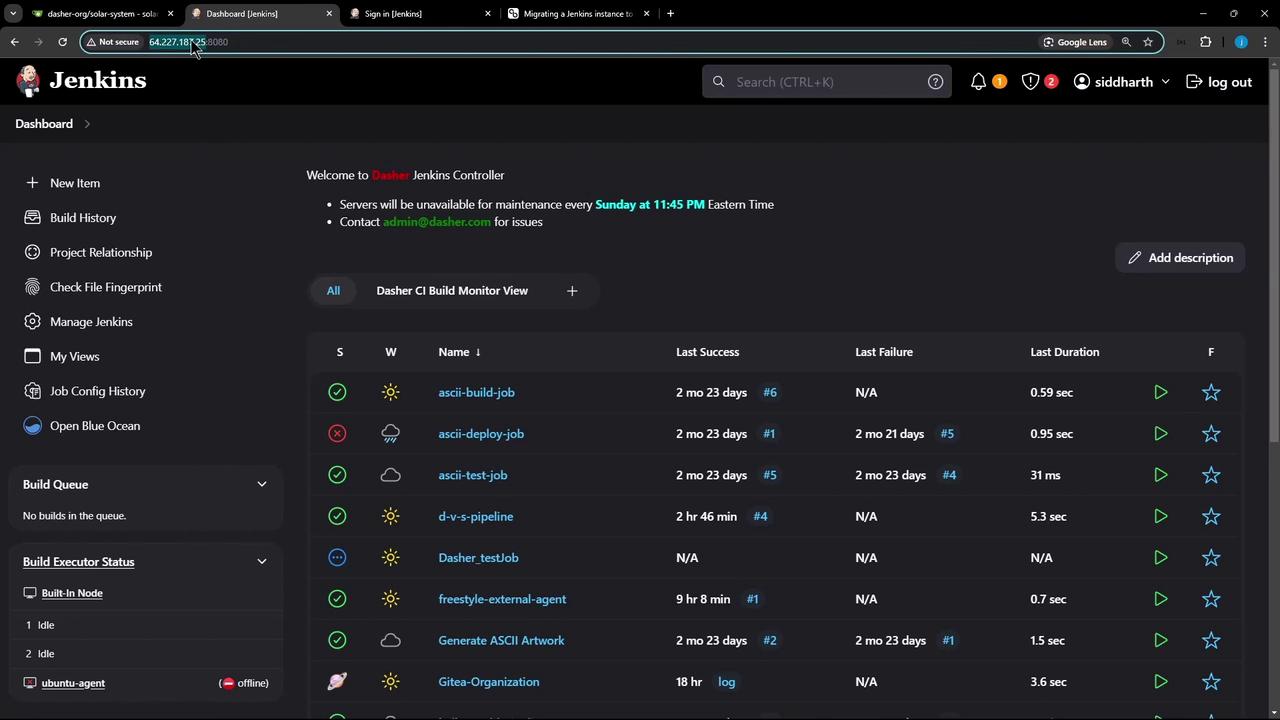Schedule a build for Gitea-Organization

(x=1160, y=682)
